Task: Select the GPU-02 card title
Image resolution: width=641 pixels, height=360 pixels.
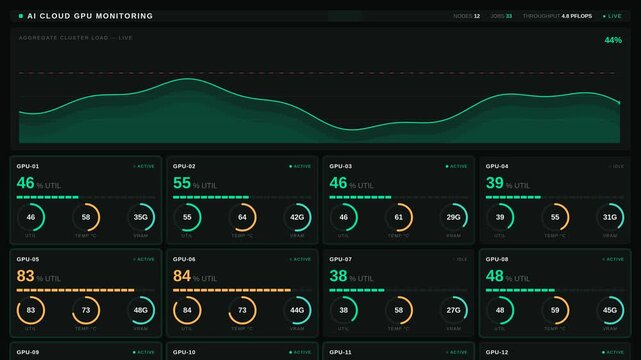Action: tap(184, 166)
